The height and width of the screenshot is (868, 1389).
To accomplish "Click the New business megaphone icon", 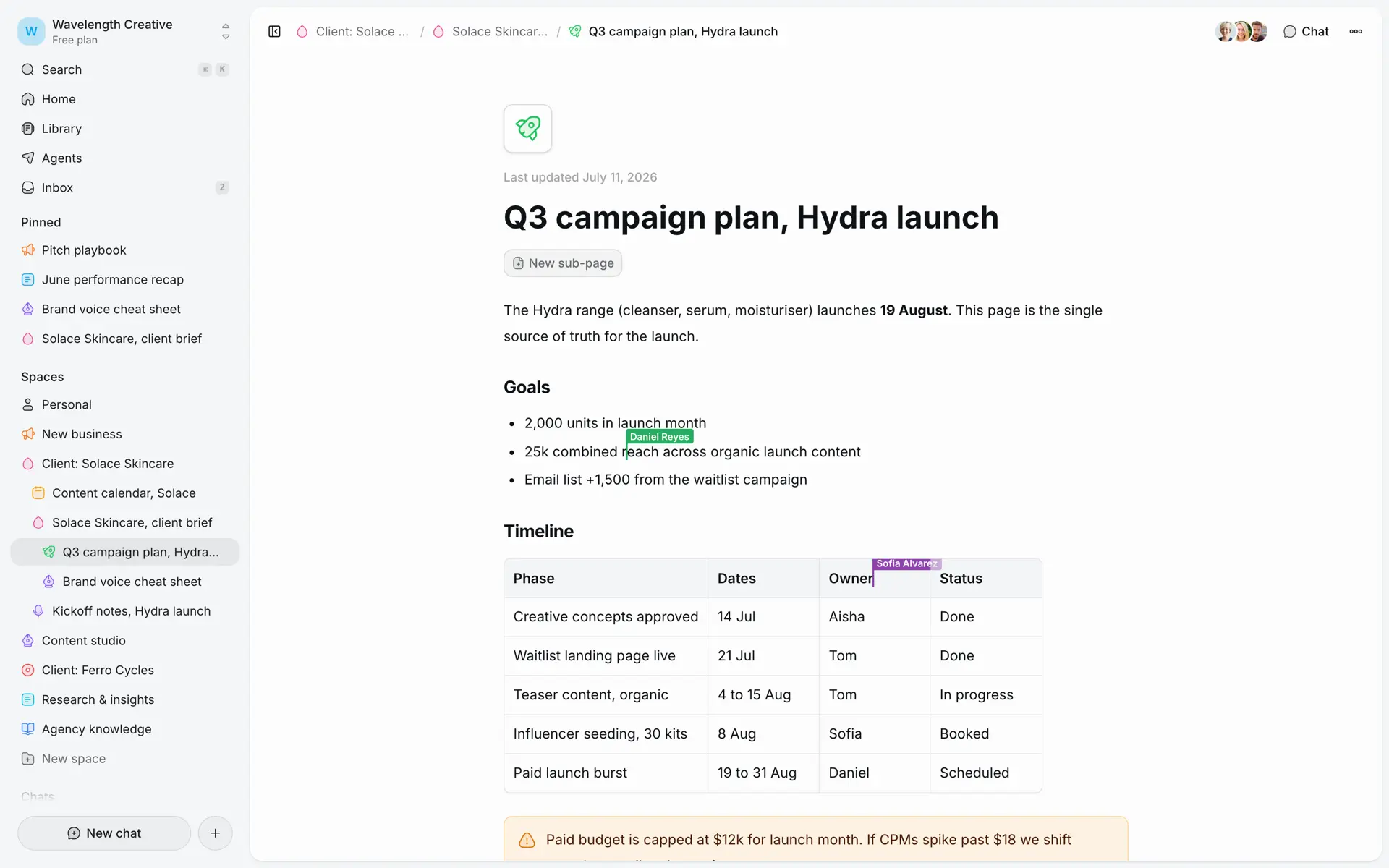I will pyautogui.click(x=28, y=434).
